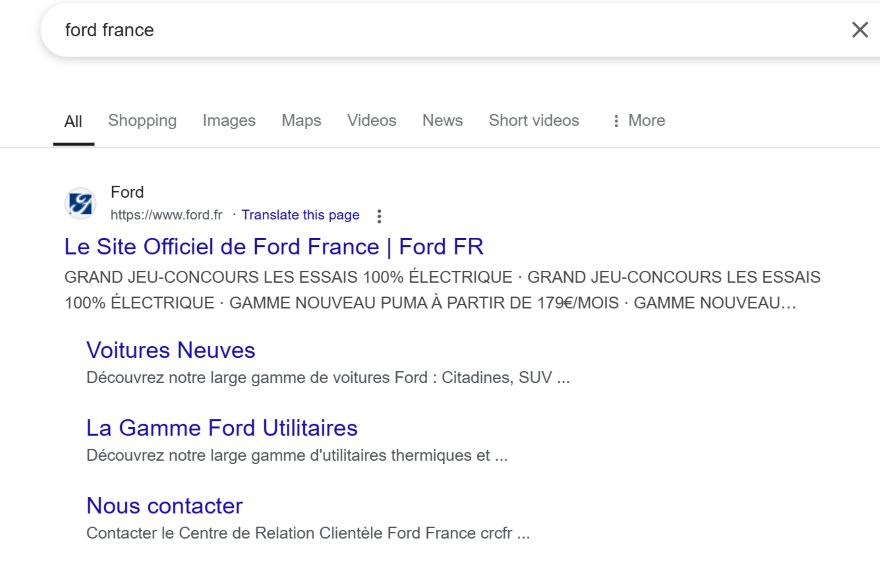Viewport: 880px width, 565px height.
Task: Click the https://www.ford.fr URL text
Action: [x=166, y=215]
